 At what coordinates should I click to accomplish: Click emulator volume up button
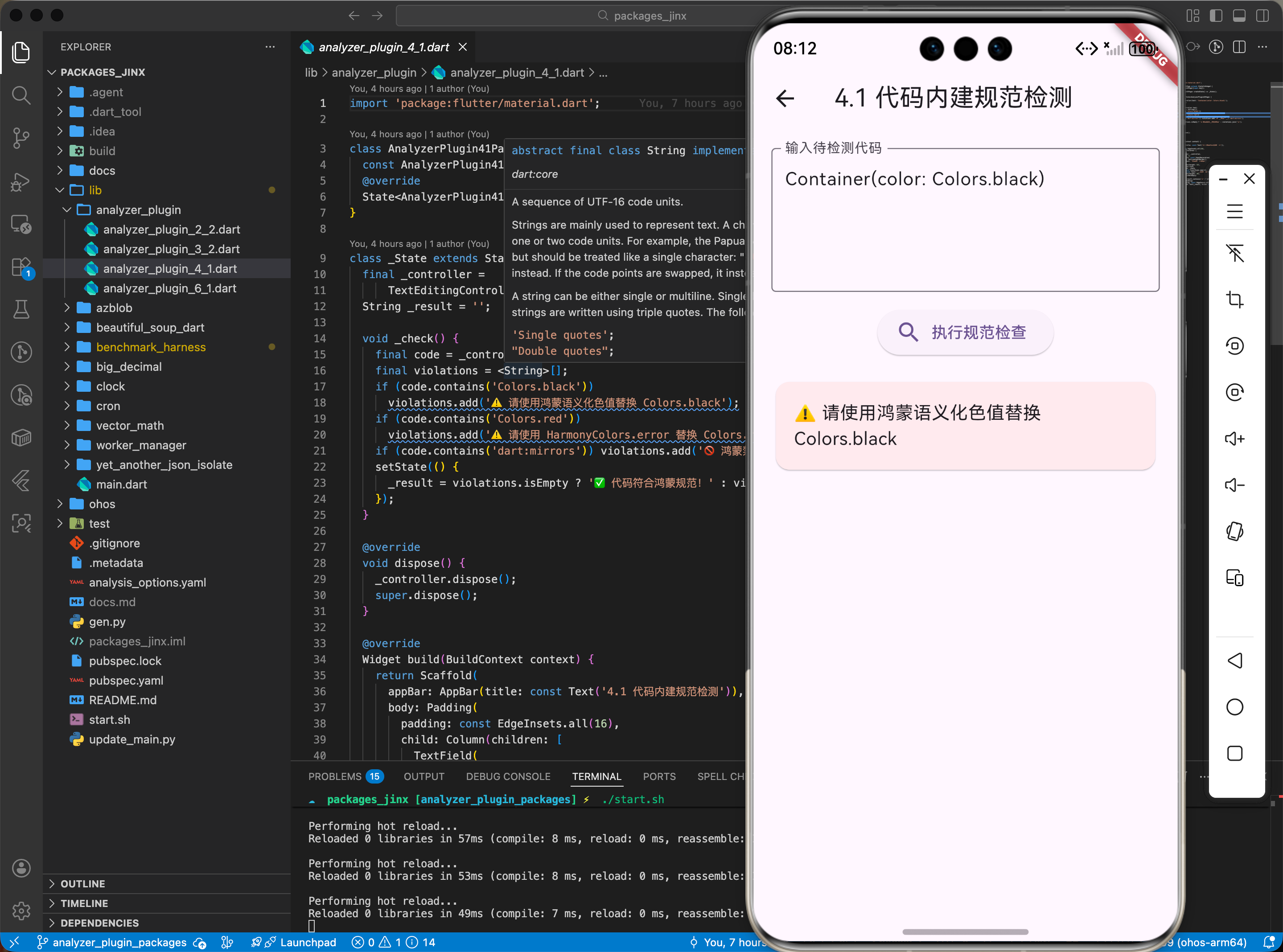click(x=1234, y=439)
